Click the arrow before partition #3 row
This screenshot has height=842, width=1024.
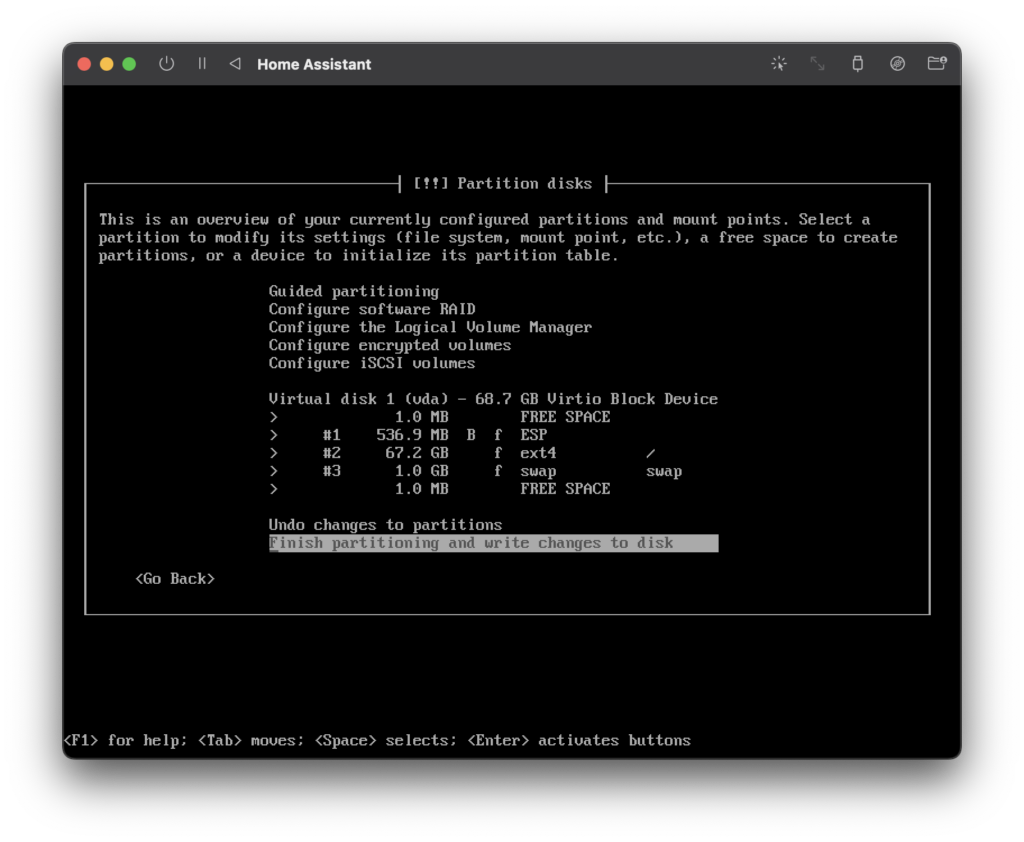pyautogui.click(x=274, y=471)
